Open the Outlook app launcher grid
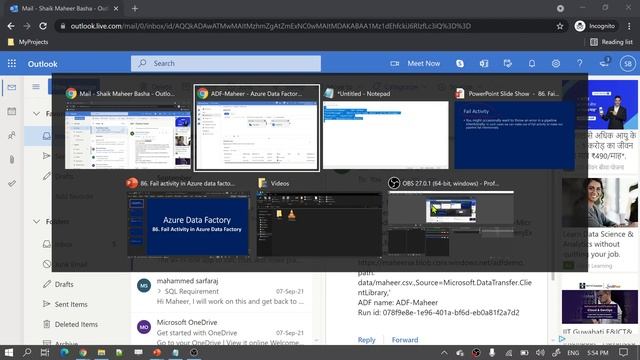640x360 pixels. pos(12,63)
